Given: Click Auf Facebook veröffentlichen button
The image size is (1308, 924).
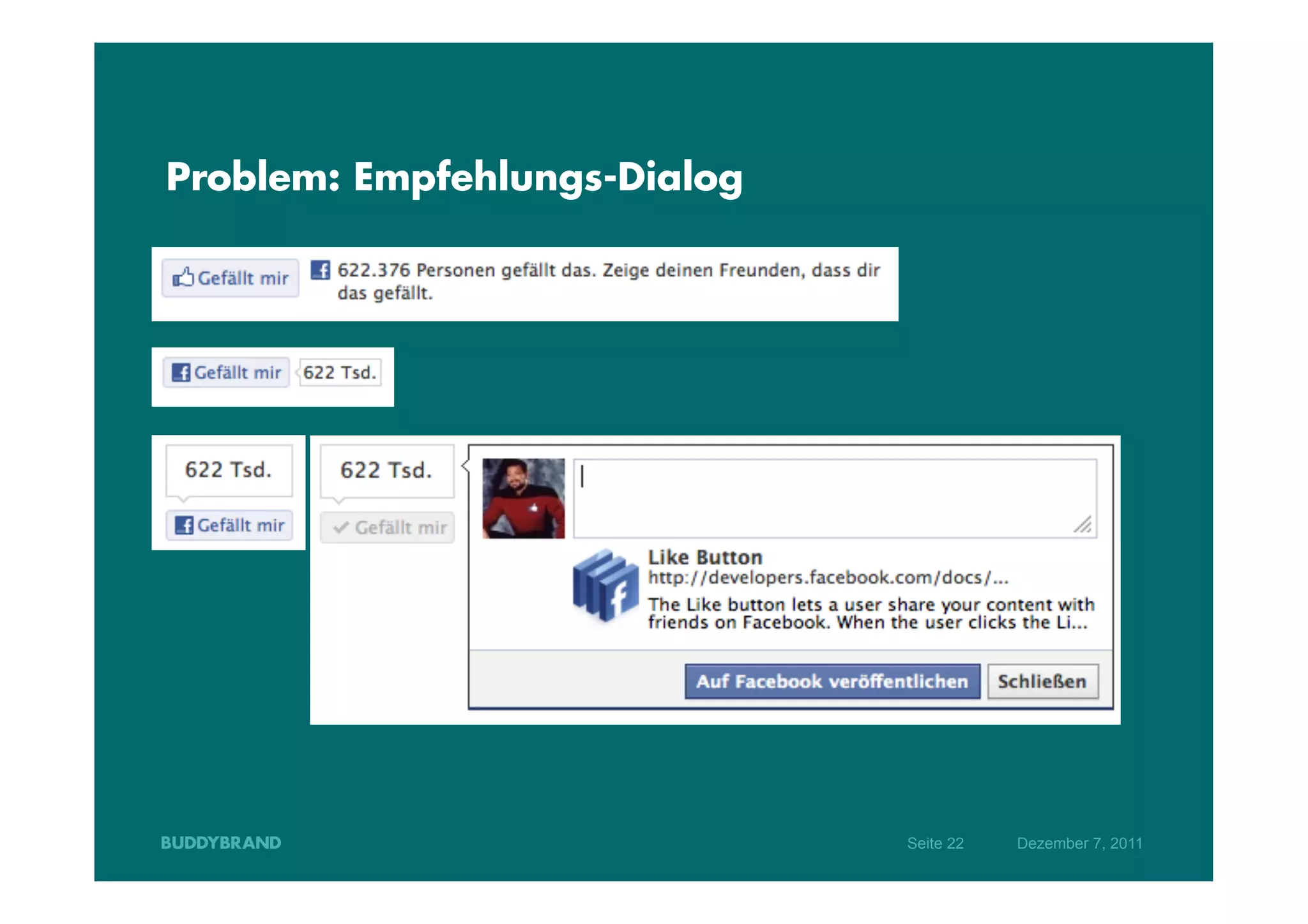Looking at the screenshot, I should [x=832, y=681].
